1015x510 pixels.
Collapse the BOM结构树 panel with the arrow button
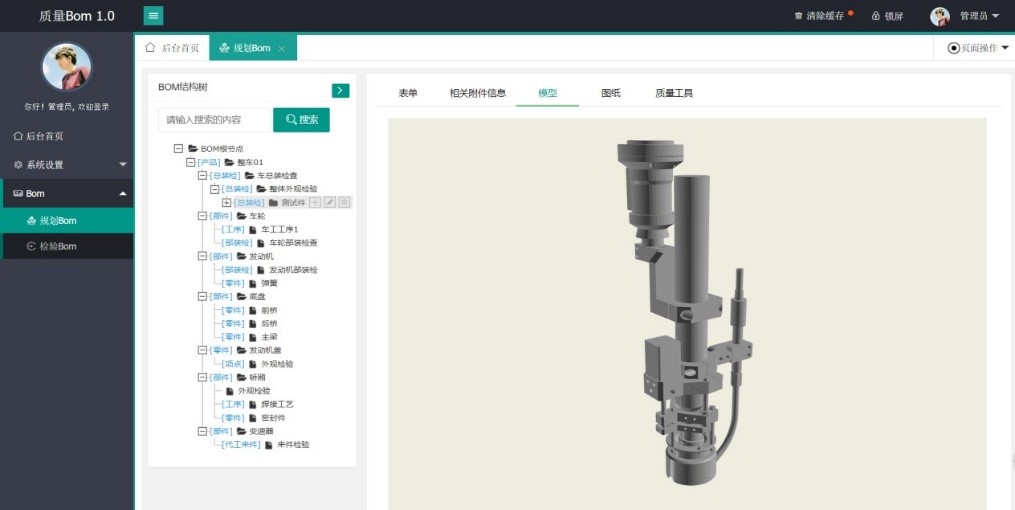[340, 91]
